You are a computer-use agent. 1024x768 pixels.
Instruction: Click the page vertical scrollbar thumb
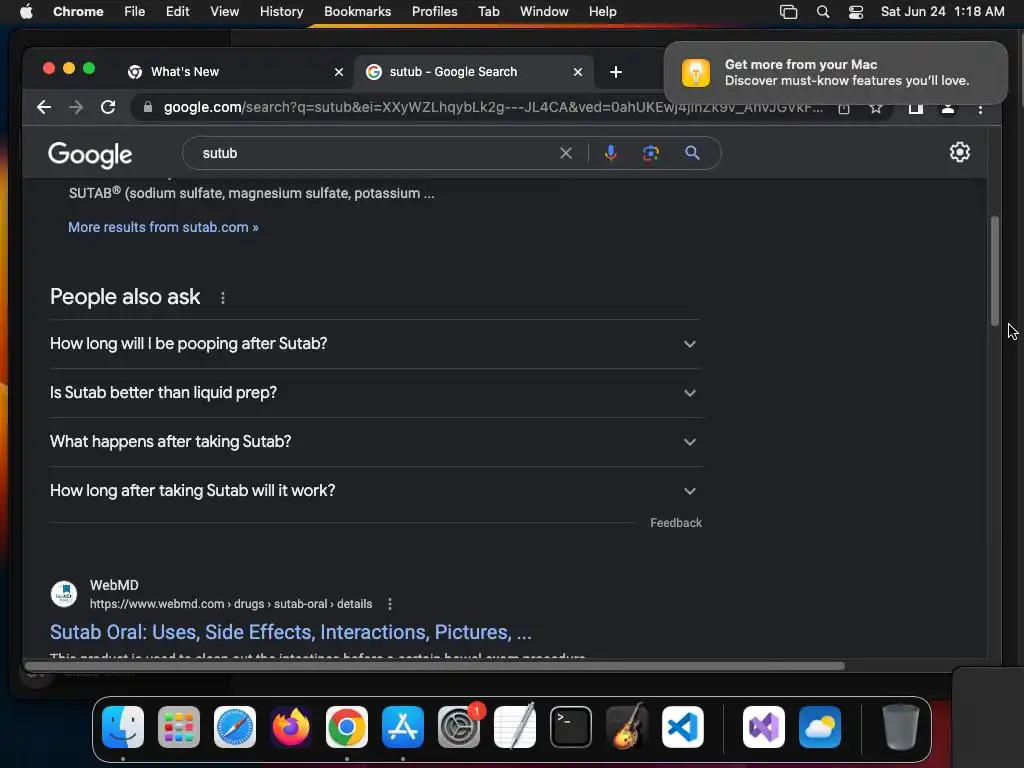pos(995,271)
